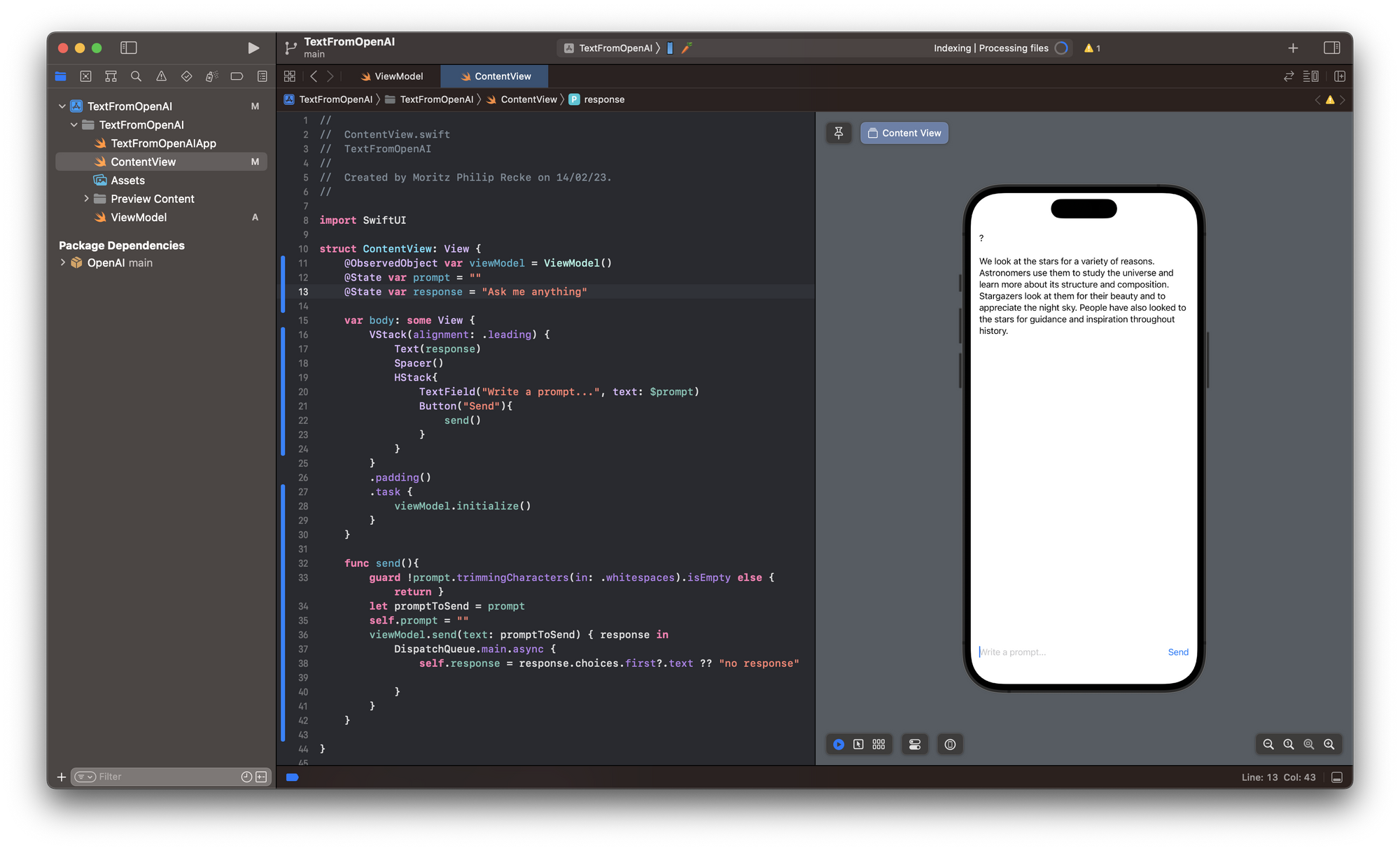Open canvas device settings icon

(915, 745)
